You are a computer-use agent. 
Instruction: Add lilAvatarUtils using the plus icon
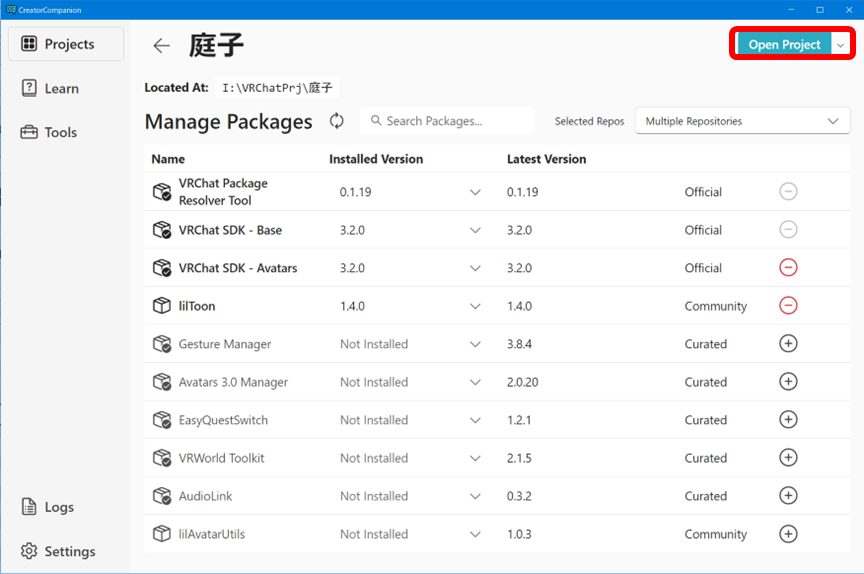point(788,534)
